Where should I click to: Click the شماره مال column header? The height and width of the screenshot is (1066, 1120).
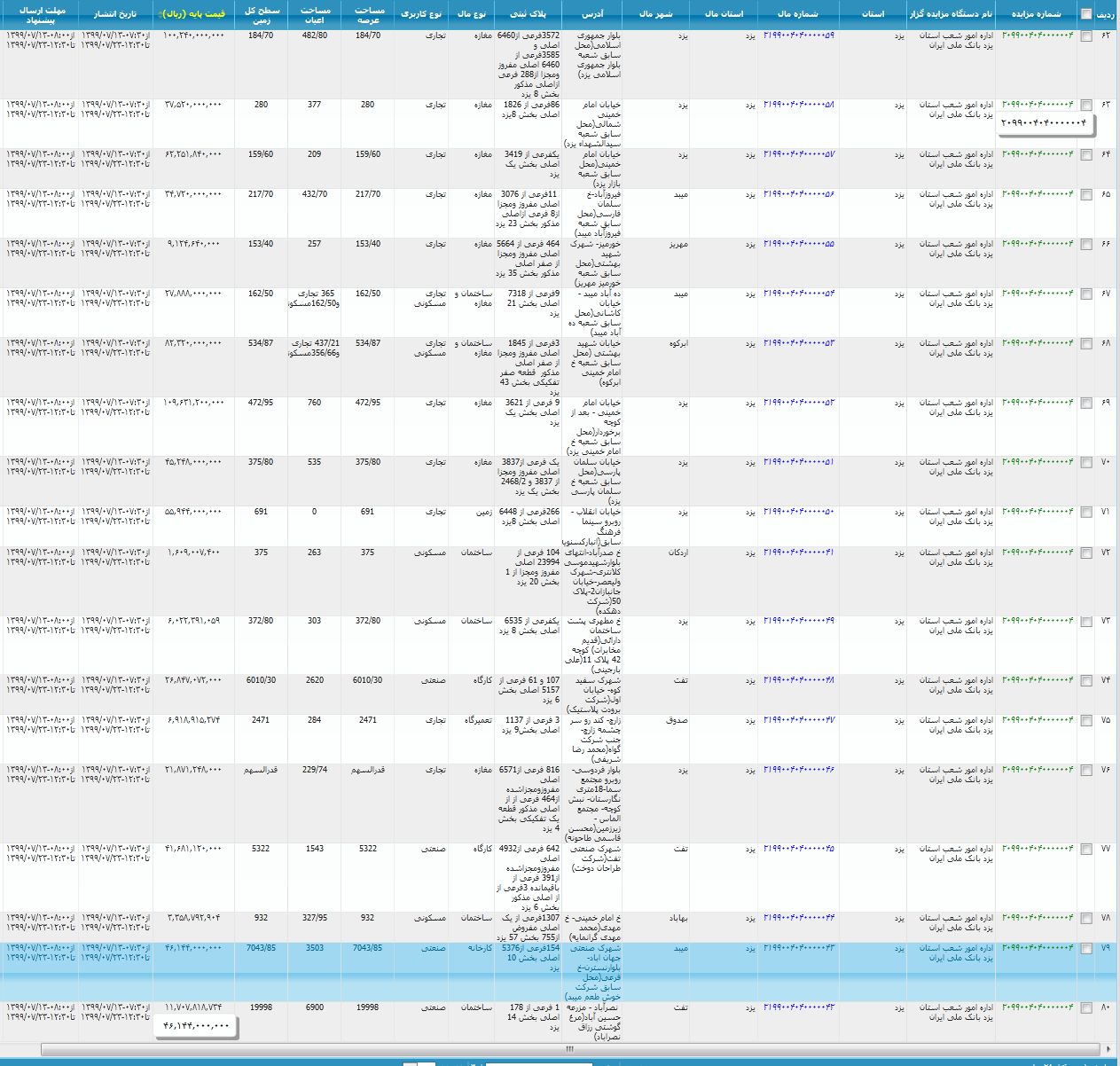[797, 14]
